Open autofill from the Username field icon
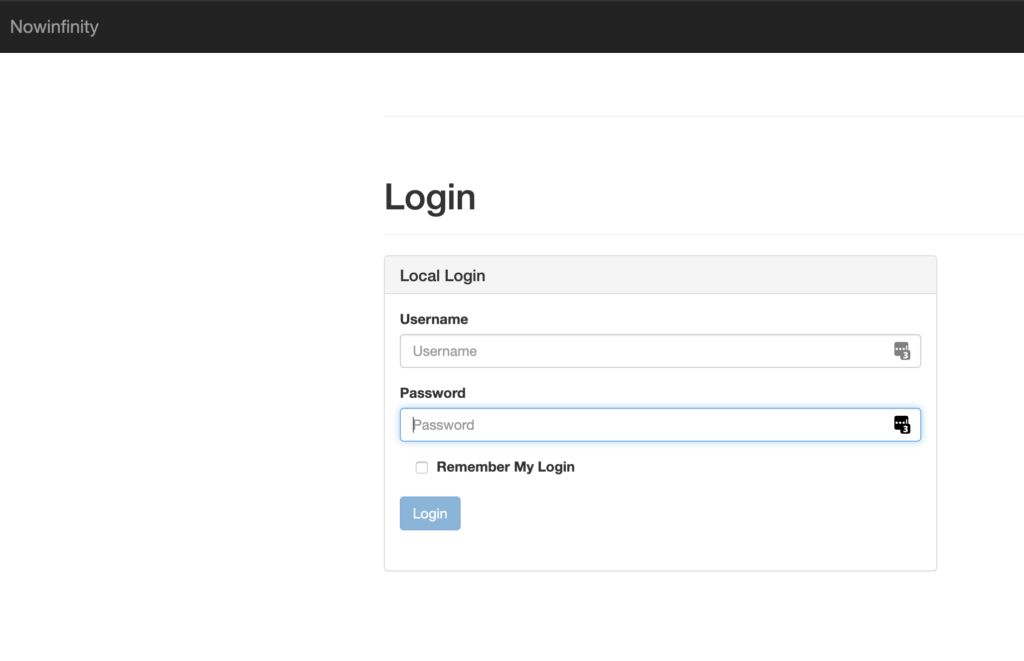Image resolution: width=1024 pixels, height=661 pixels. click(902, 351)
